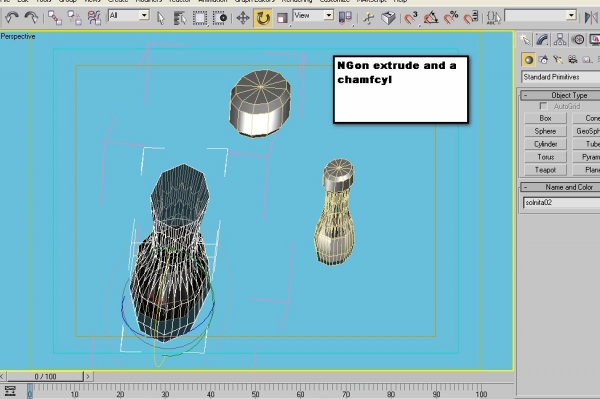The image size is (600, 399).
Task: Open the Mini Curve Editor icon by the track bar
Action: click(x=10, y=391)
